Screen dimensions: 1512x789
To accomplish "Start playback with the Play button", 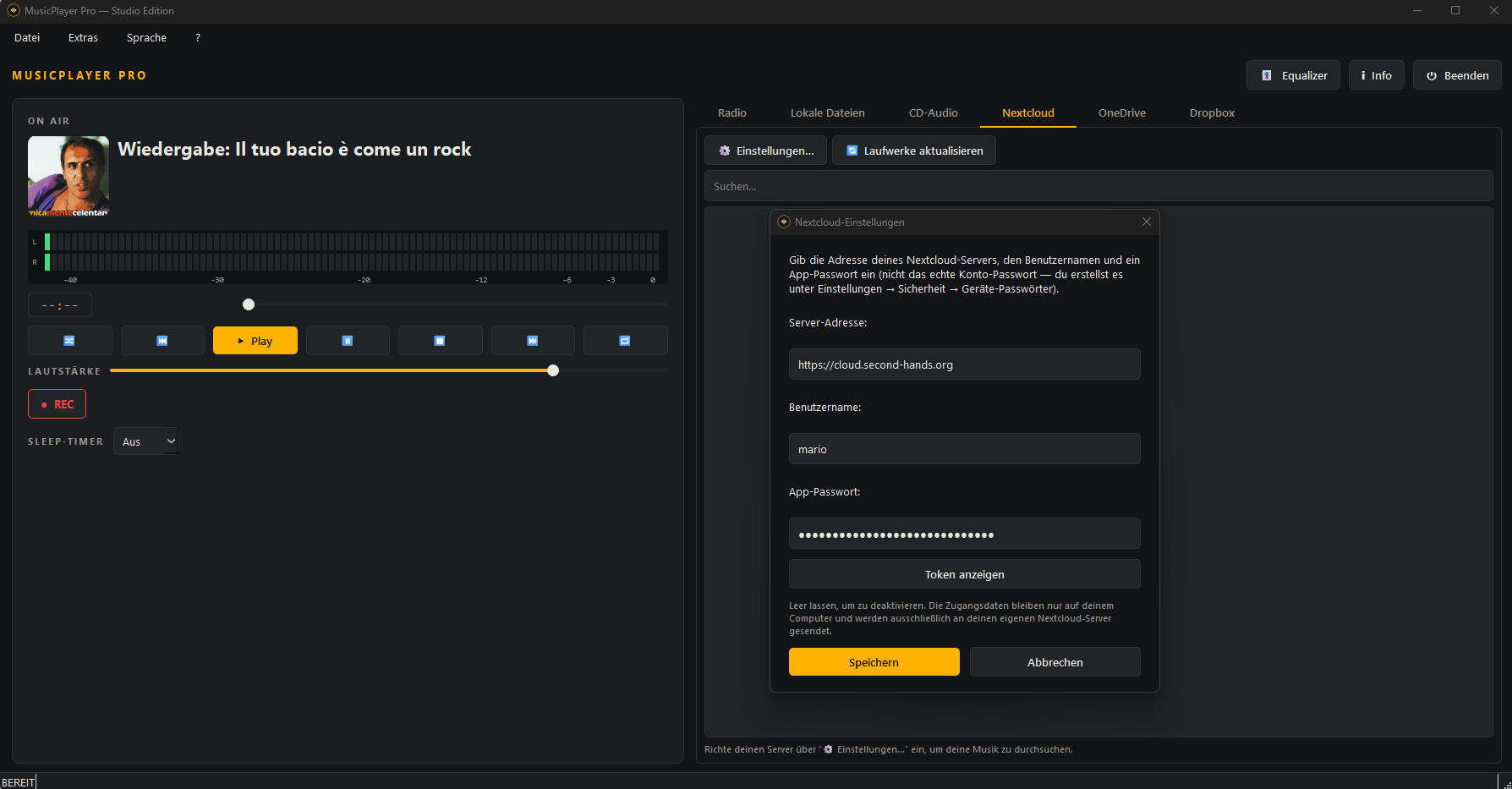I will click(x=255, y=341).
